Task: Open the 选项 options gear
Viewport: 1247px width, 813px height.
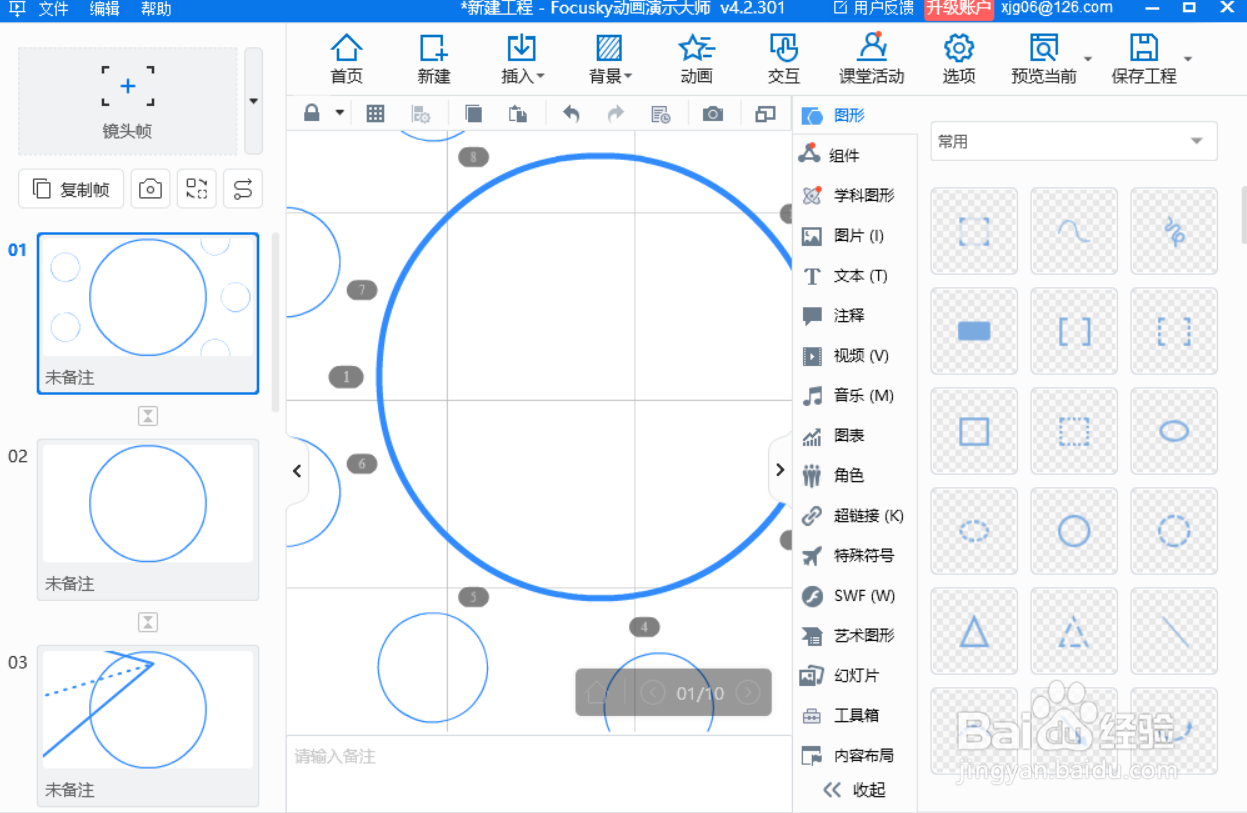Action: pos(958,59)
